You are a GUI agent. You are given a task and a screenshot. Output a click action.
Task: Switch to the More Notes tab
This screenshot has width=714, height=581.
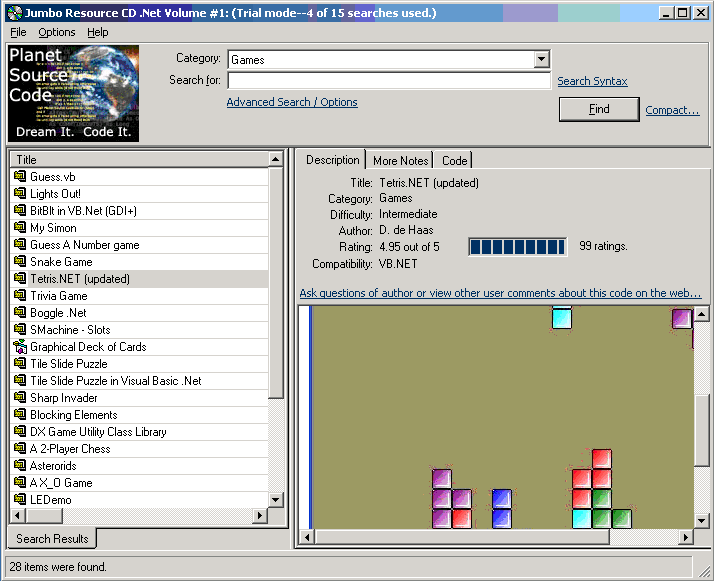400,161
